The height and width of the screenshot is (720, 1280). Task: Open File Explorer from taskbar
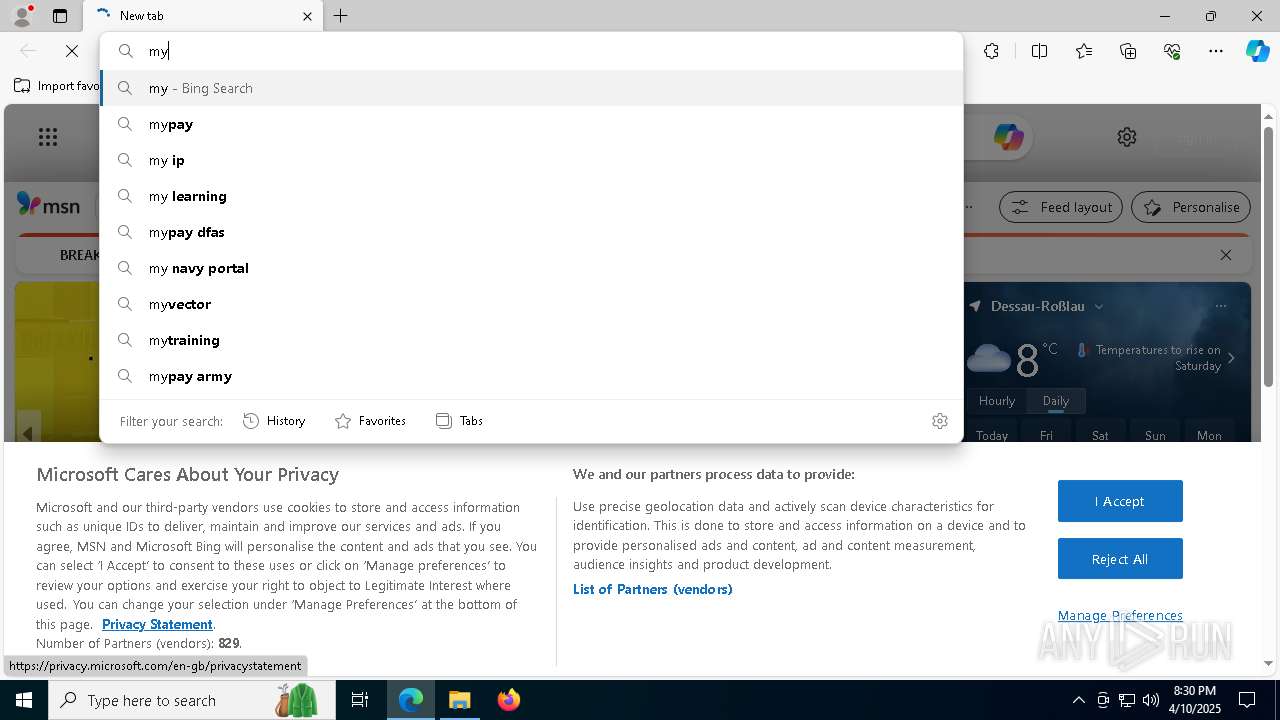460,700
